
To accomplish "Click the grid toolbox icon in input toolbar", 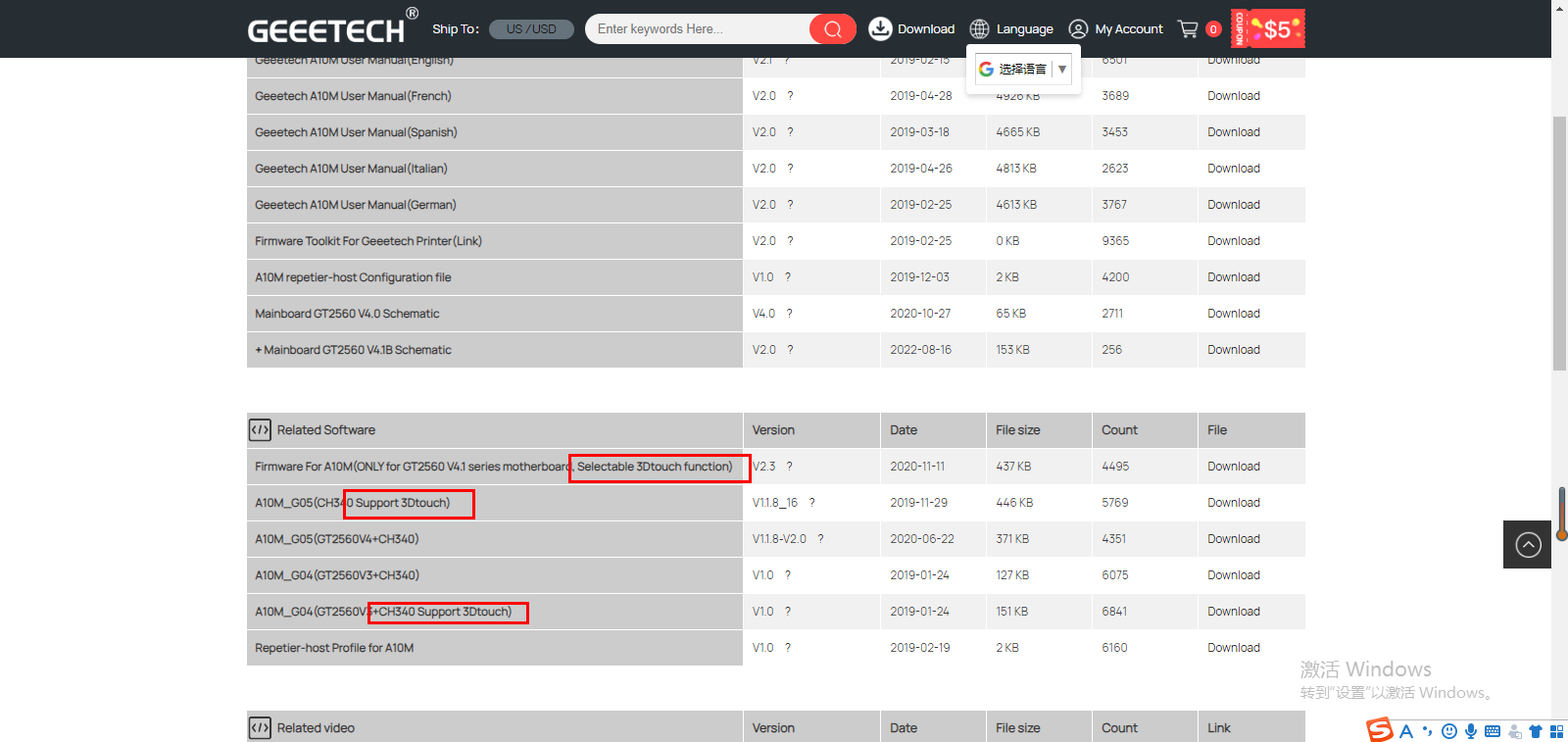I will point(1556,731).
